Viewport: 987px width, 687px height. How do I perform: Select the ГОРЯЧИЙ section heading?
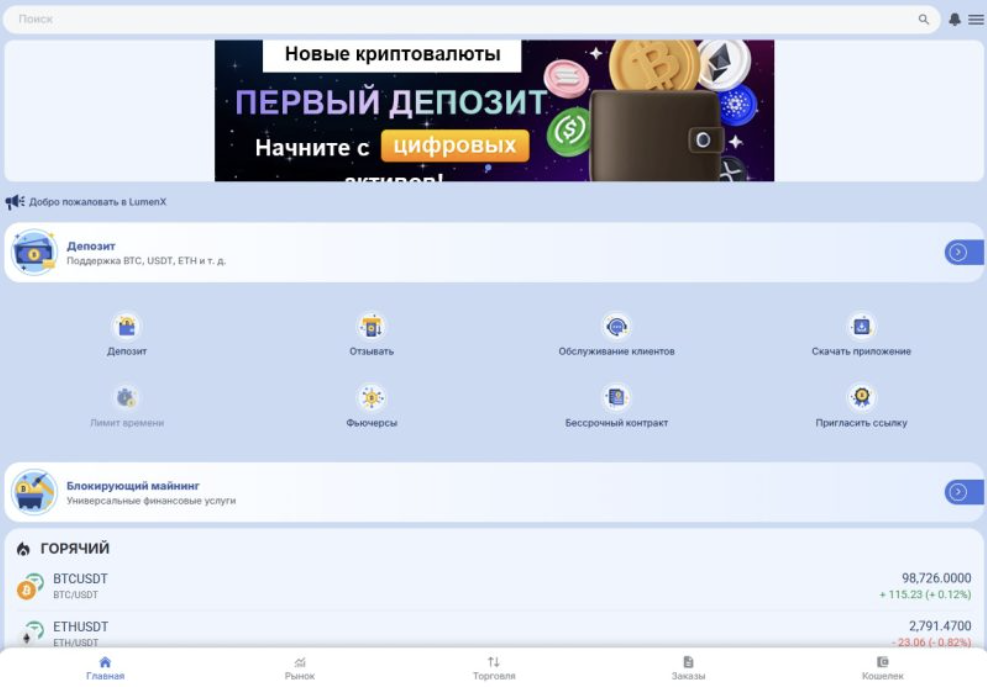75,548
